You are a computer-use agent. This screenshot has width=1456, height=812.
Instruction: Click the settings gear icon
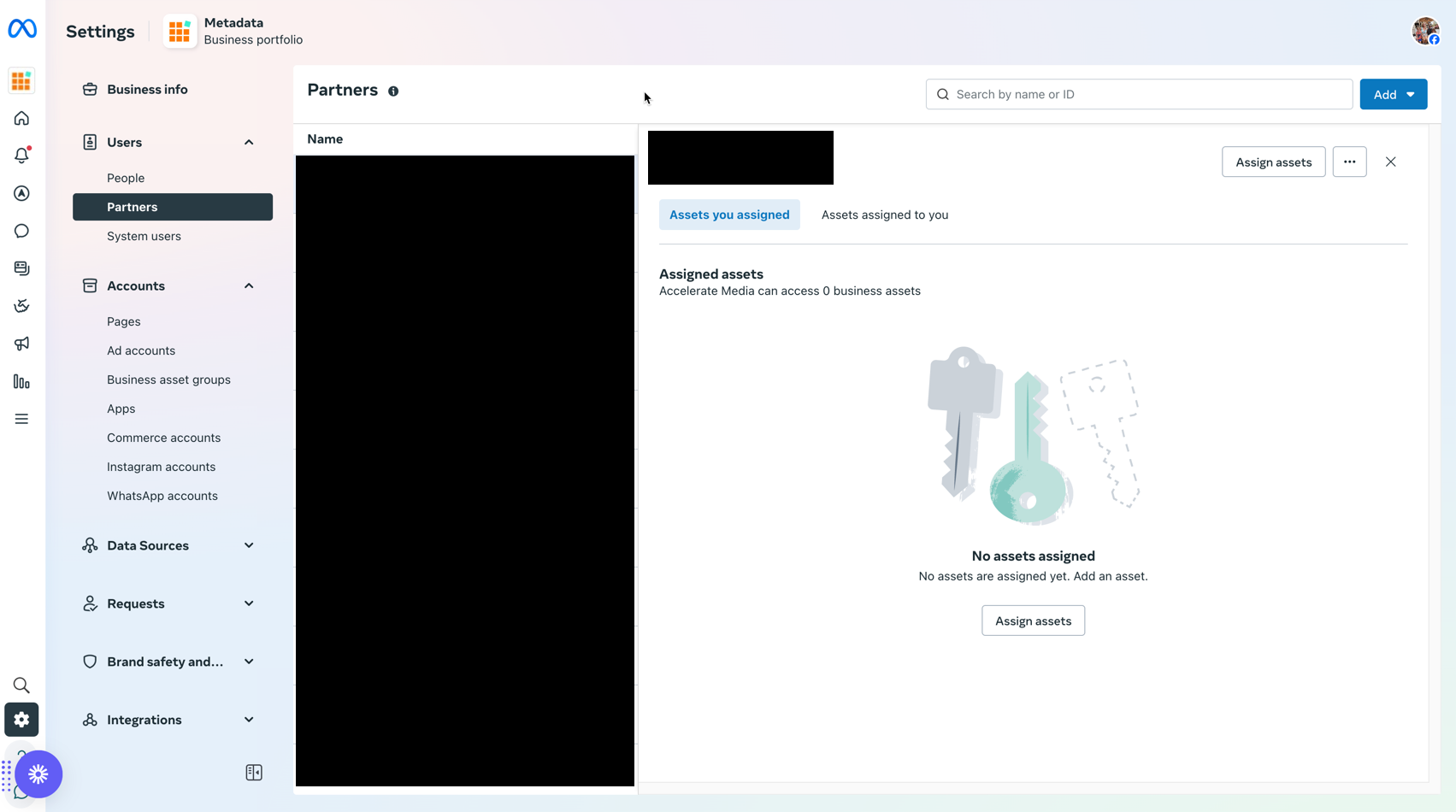[22, 720]
